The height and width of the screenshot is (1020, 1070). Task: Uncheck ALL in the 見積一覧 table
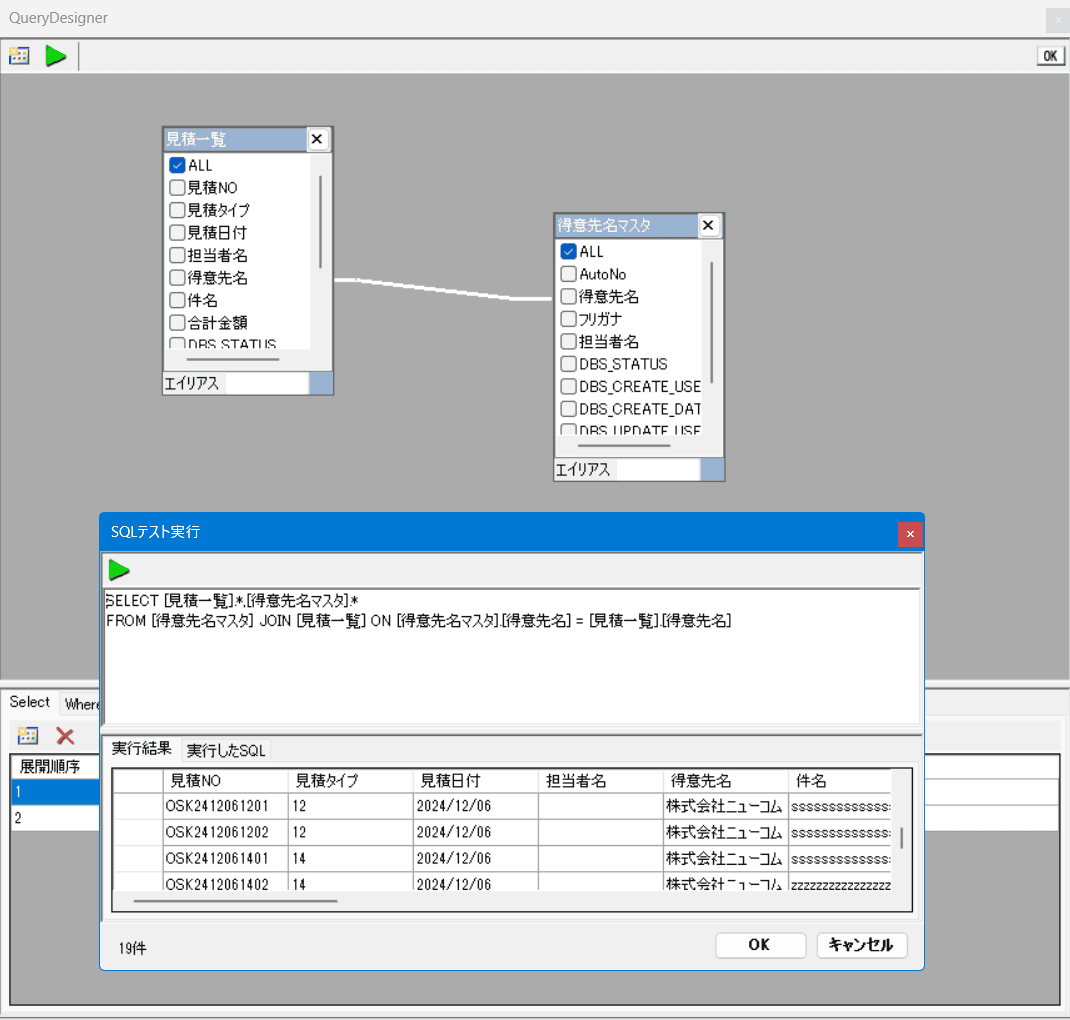[177, 165]
